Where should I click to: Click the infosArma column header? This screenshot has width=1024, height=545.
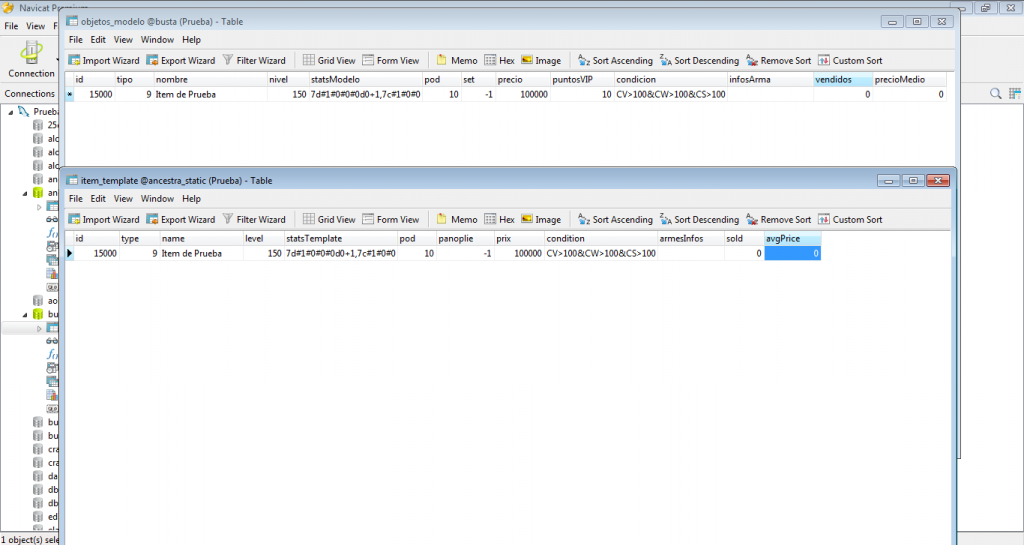770,80
